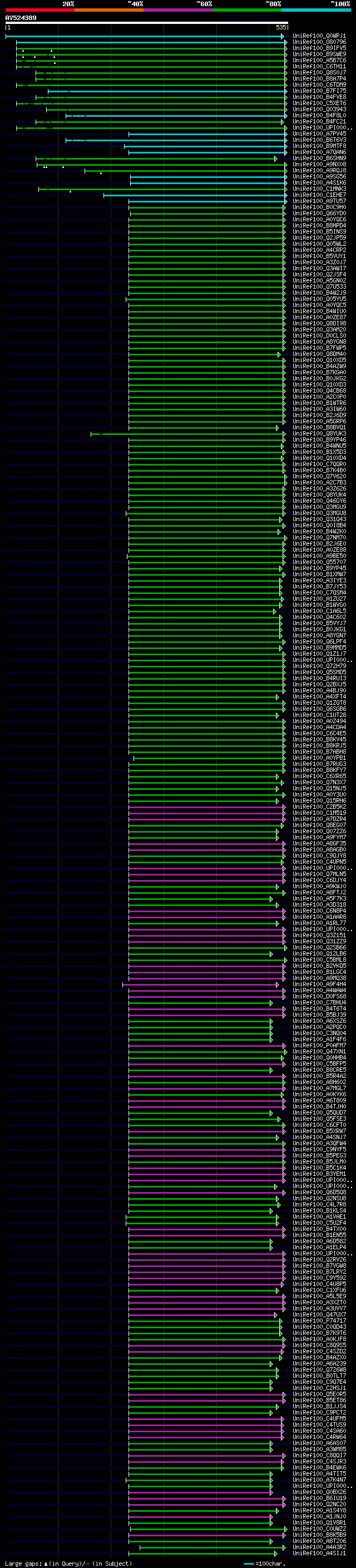The height and width of the screenshot is (1568, 356).
Task: Click the white query ruler bar
Action: 147,22
